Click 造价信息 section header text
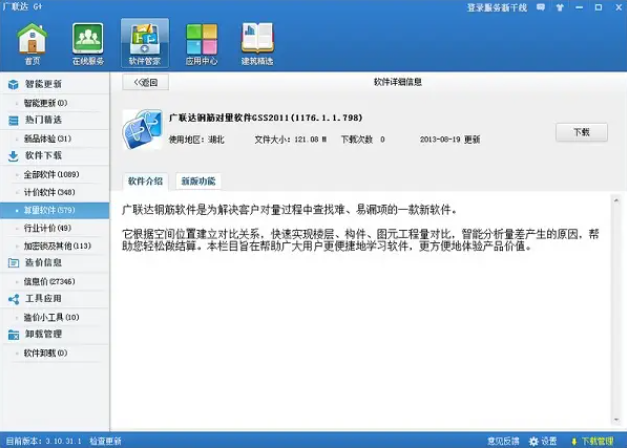The width and height of the screenshot is (627, 448). (43, 262)
